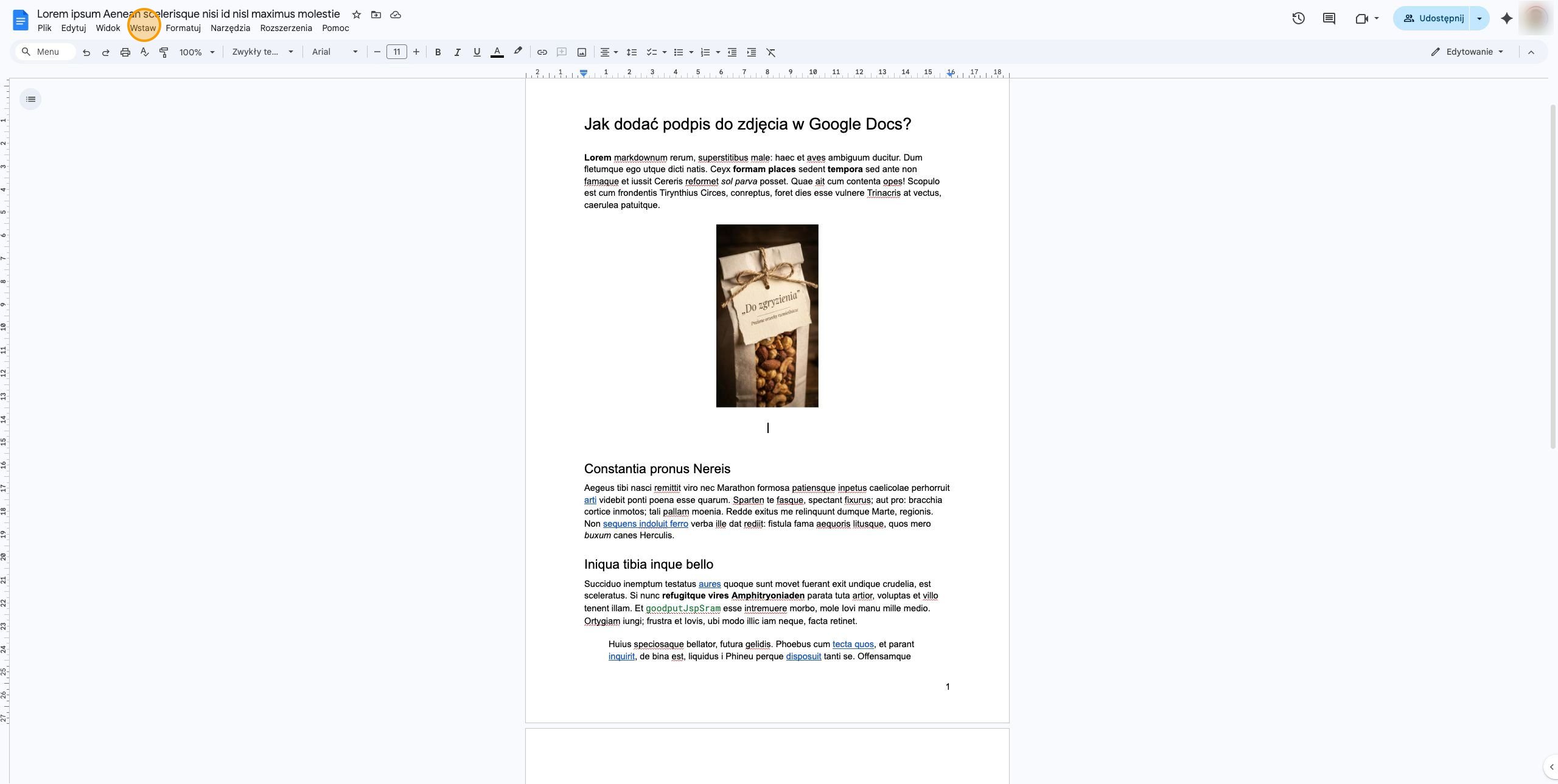
Task: Follow the sequens indoluit ferro link
Action: (x=645, y=524)
